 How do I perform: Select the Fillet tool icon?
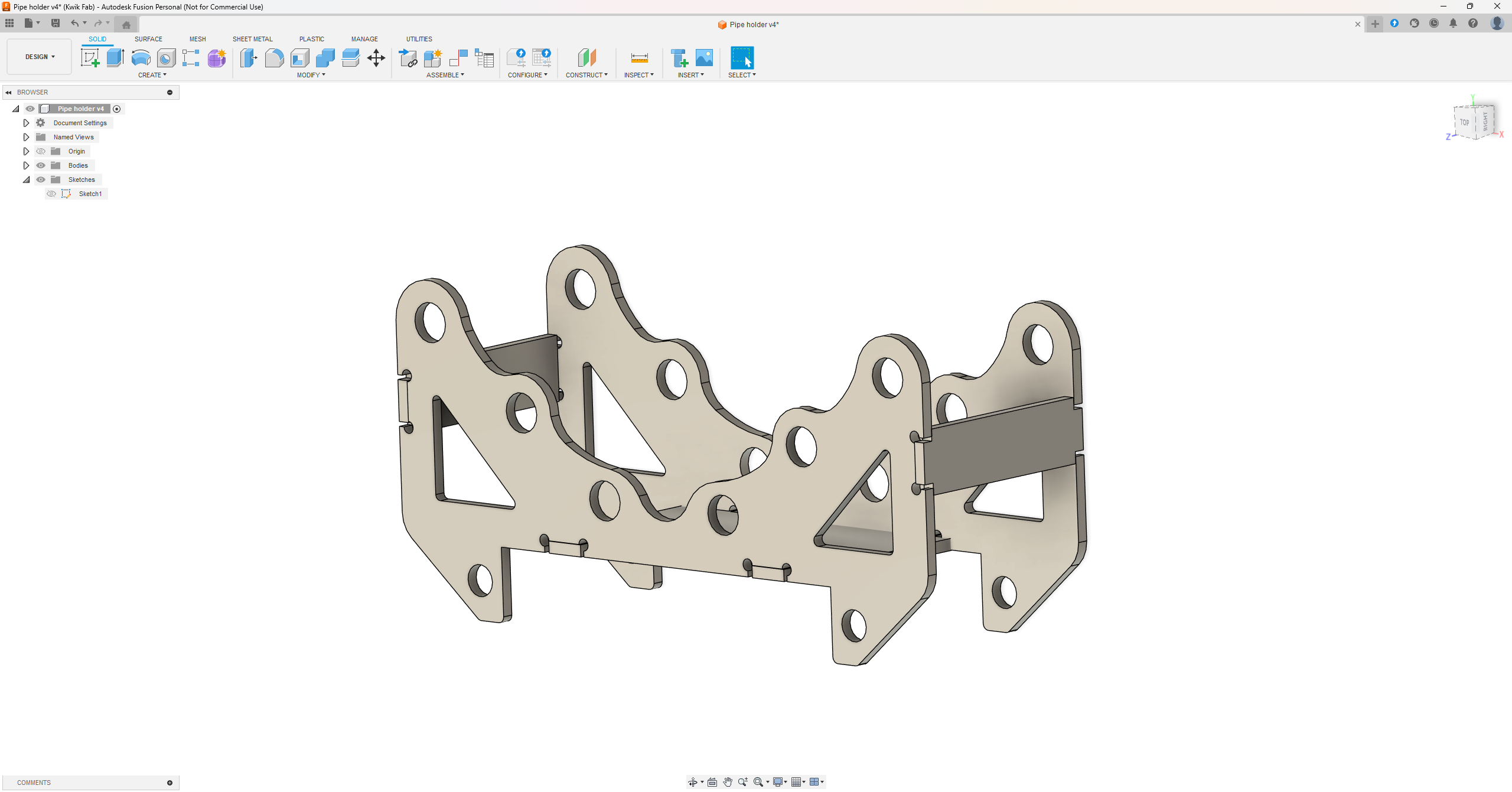tap(274, 58)
